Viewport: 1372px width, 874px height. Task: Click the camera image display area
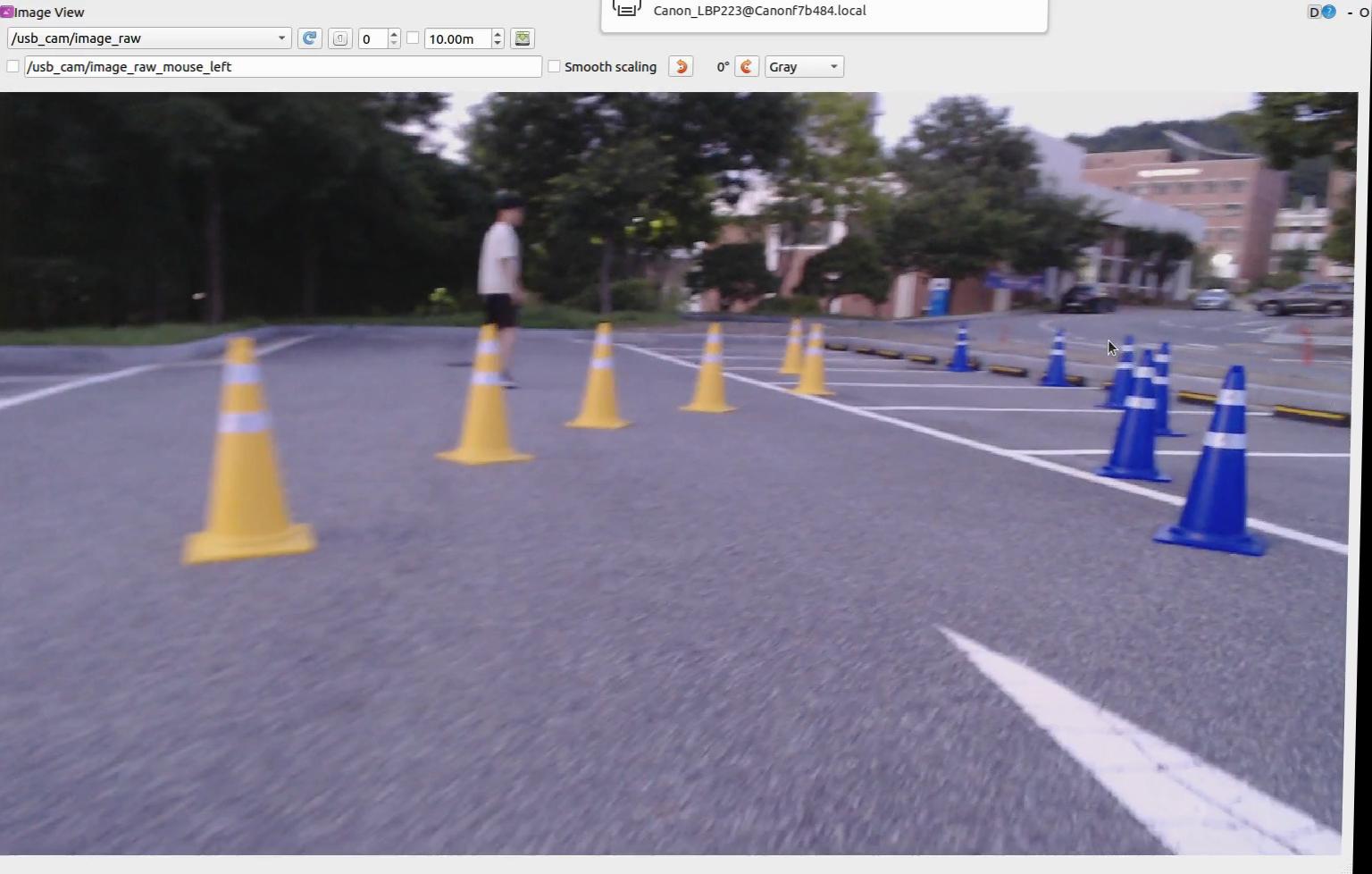click(x=677, y=474)
